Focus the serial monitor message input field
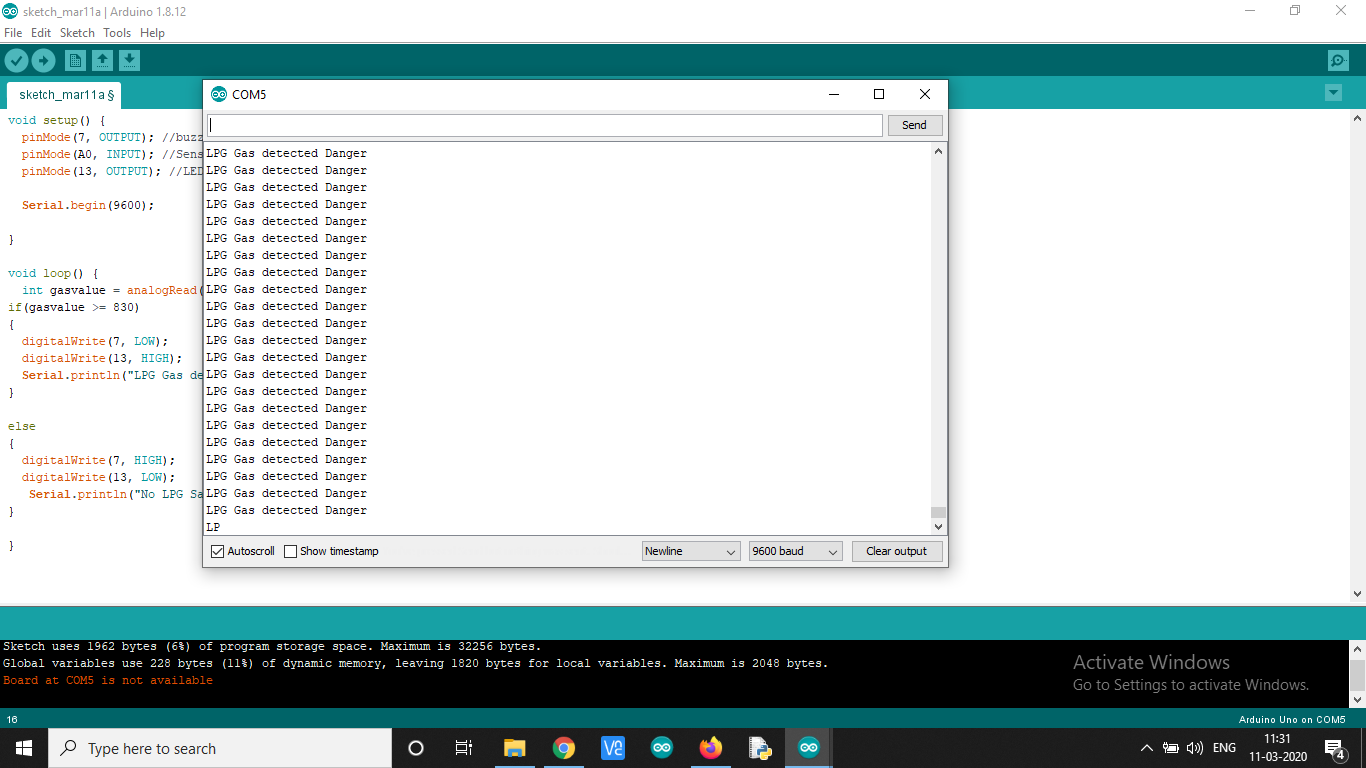This screenshot has width=1366, height=768. tap(545, 125)
